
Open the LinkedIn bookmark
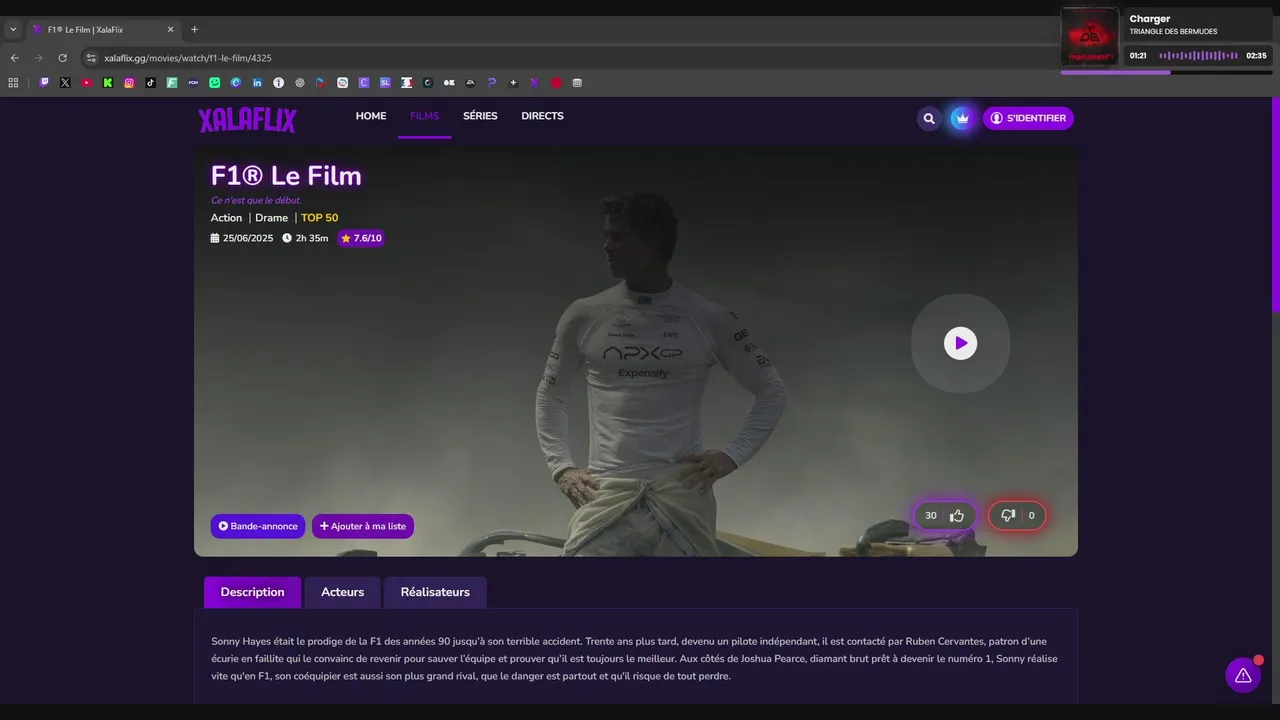click(257, 83)
